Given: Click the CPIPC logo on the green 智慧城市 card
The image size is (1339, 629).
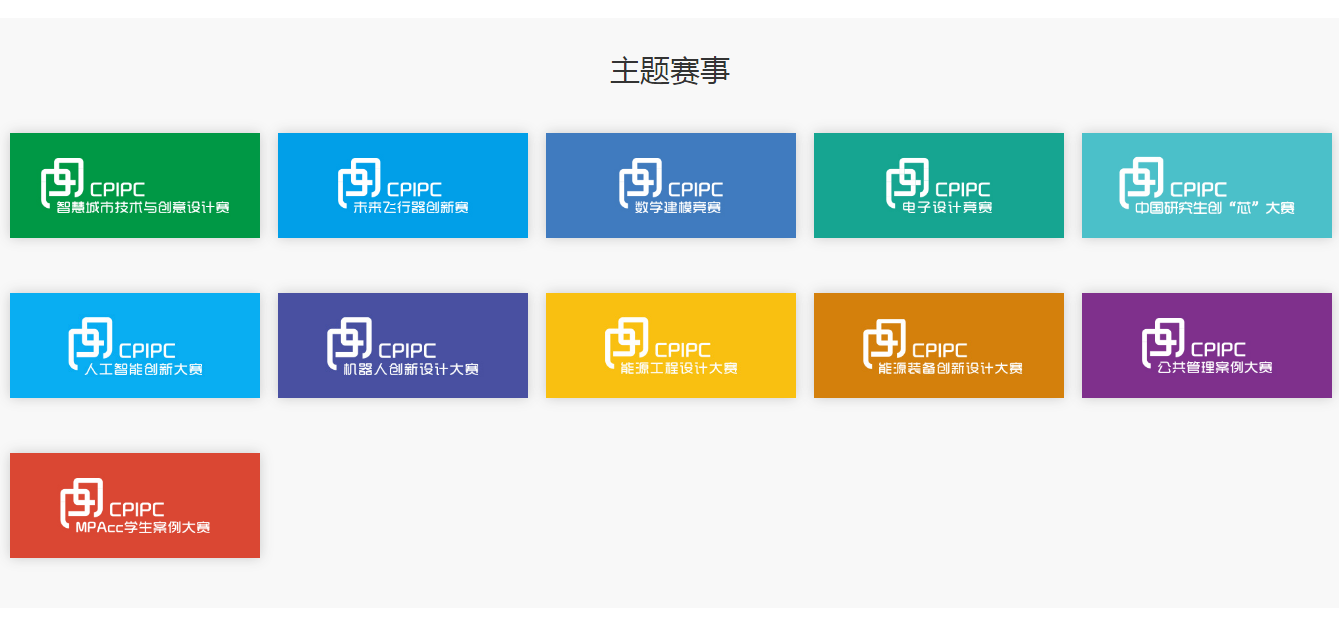Looking at the screenshot, I should point(62,182).
